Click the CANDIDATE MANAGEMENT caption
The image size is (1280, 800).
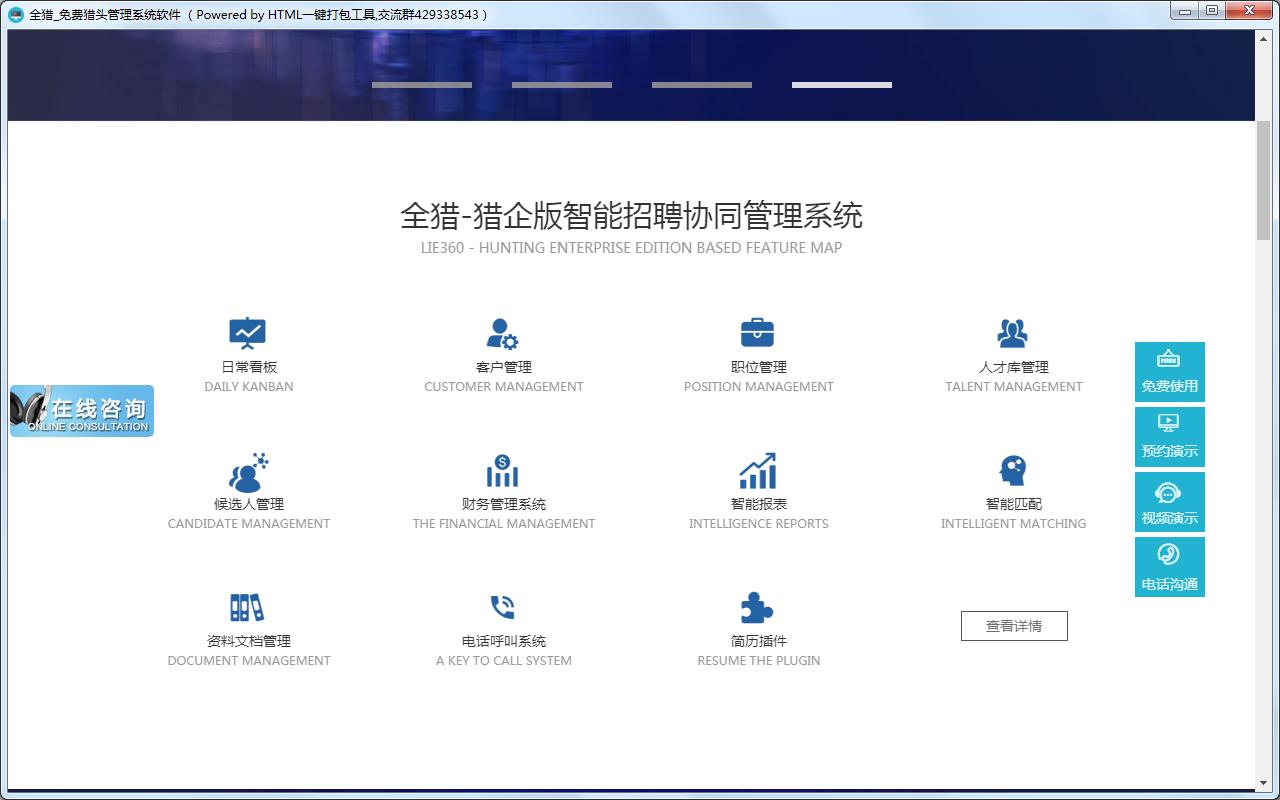click(249, 524)
